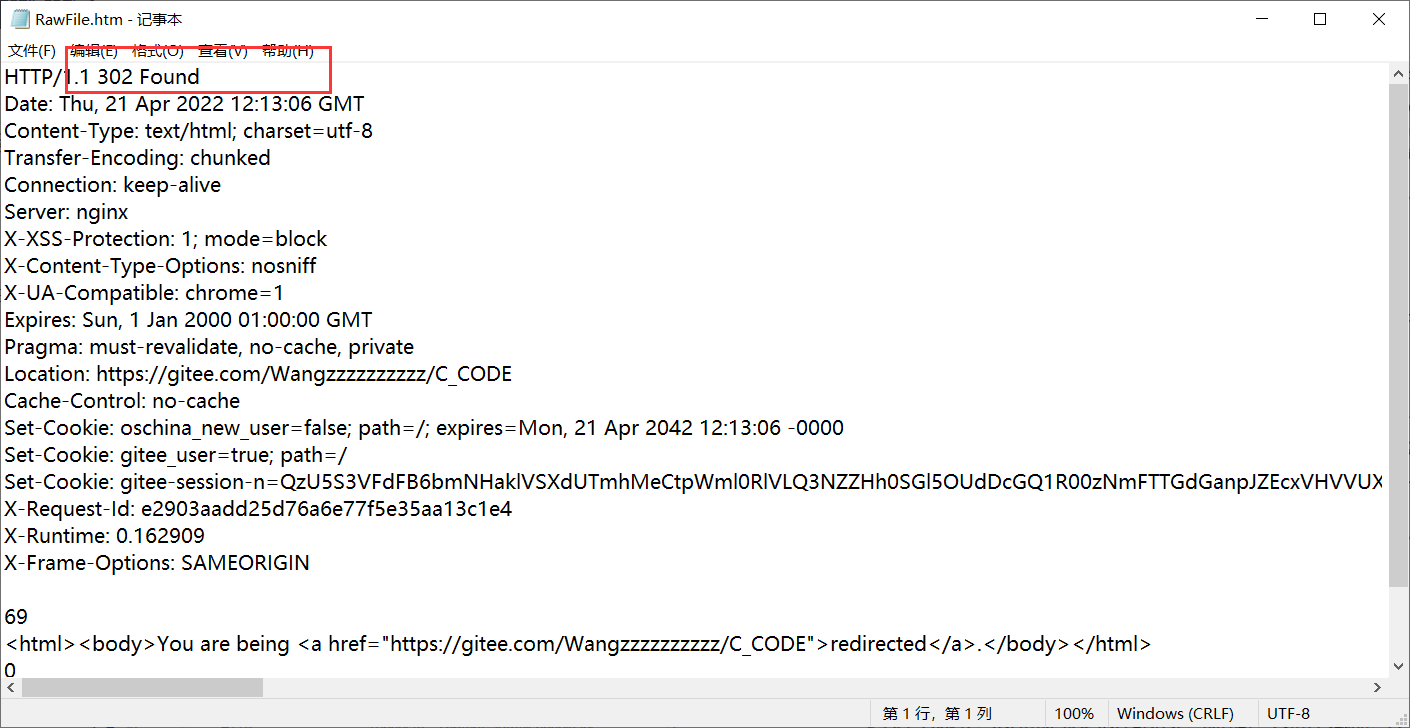Show the 帮助(H) menu

point(288,51)
